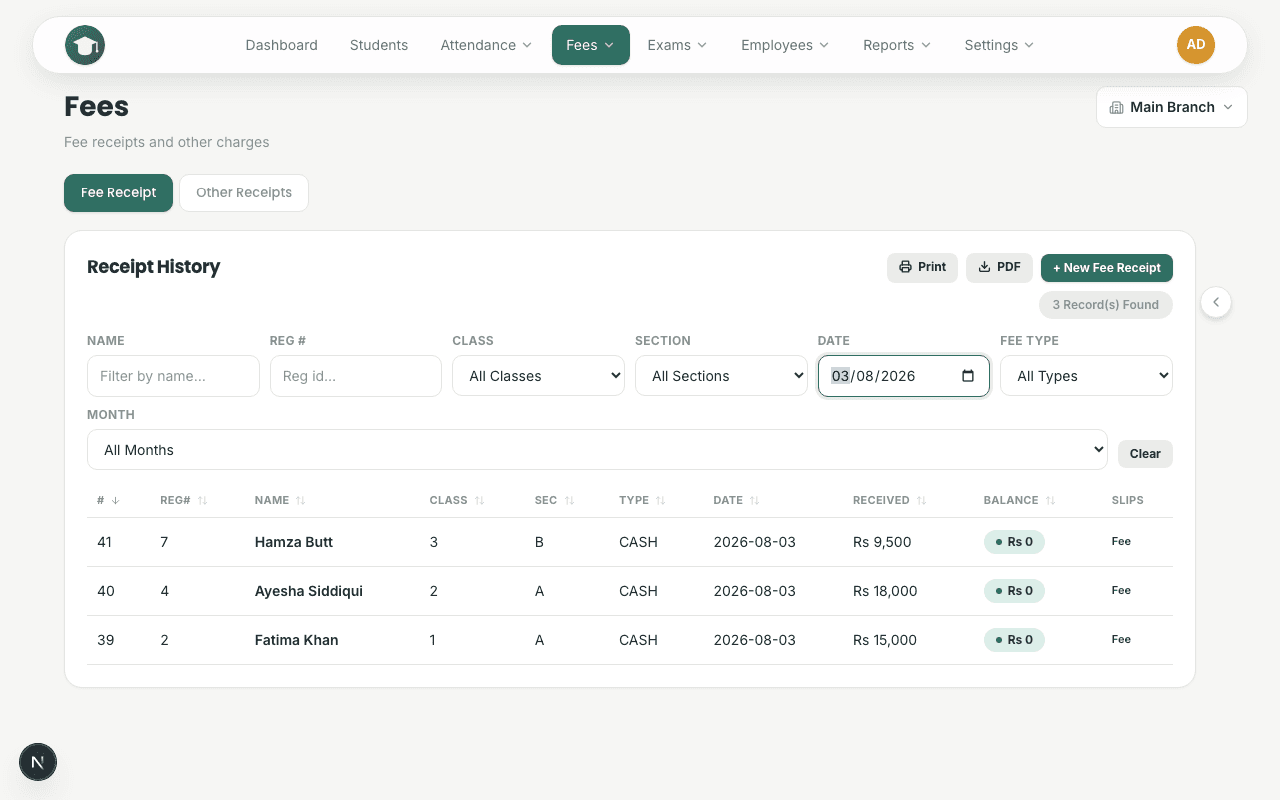Click CASH type in Fatima Khan row

pyautogui.click(x=638, y=640)
